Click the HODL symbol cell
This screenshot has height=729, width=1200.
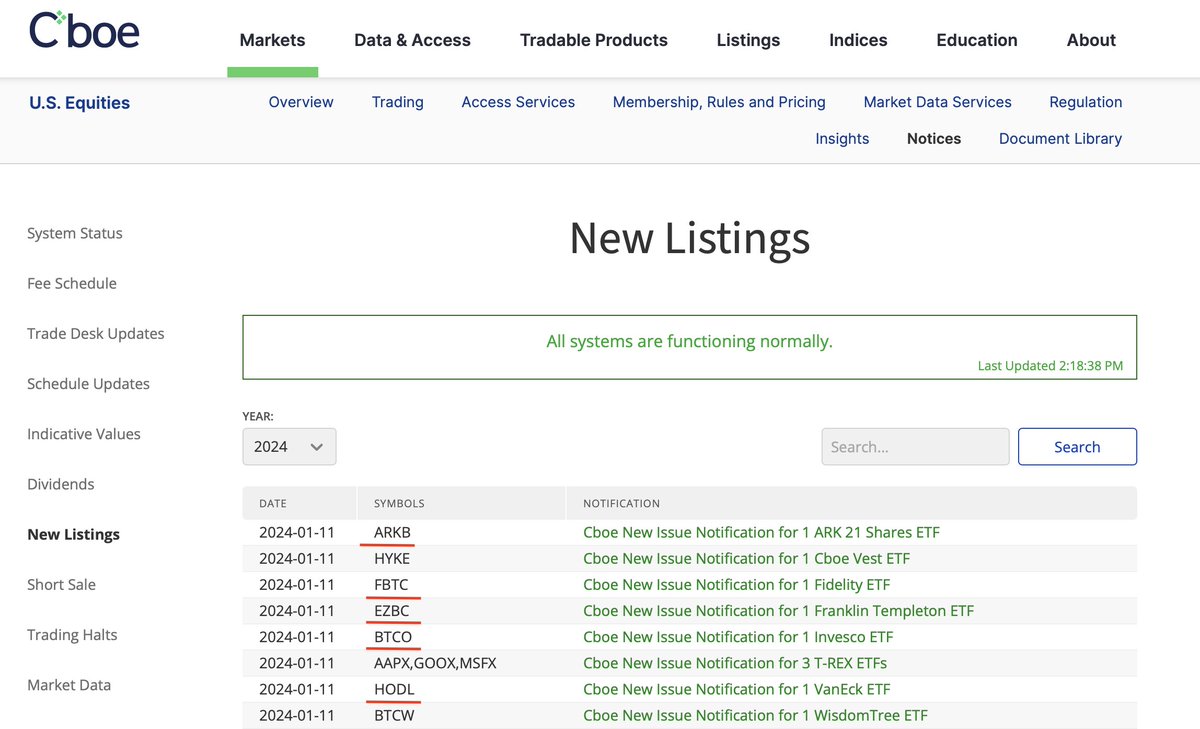(x=394, y=689)
